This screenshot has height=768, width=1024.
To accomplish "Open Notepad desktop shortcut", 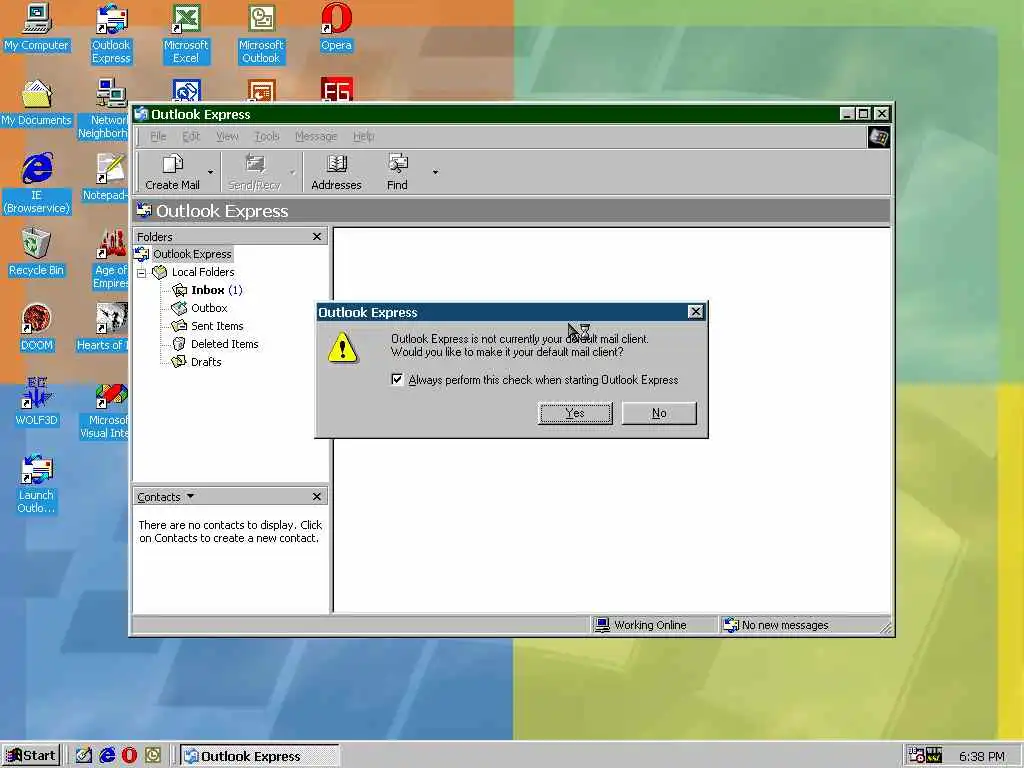I will point(106,178).
